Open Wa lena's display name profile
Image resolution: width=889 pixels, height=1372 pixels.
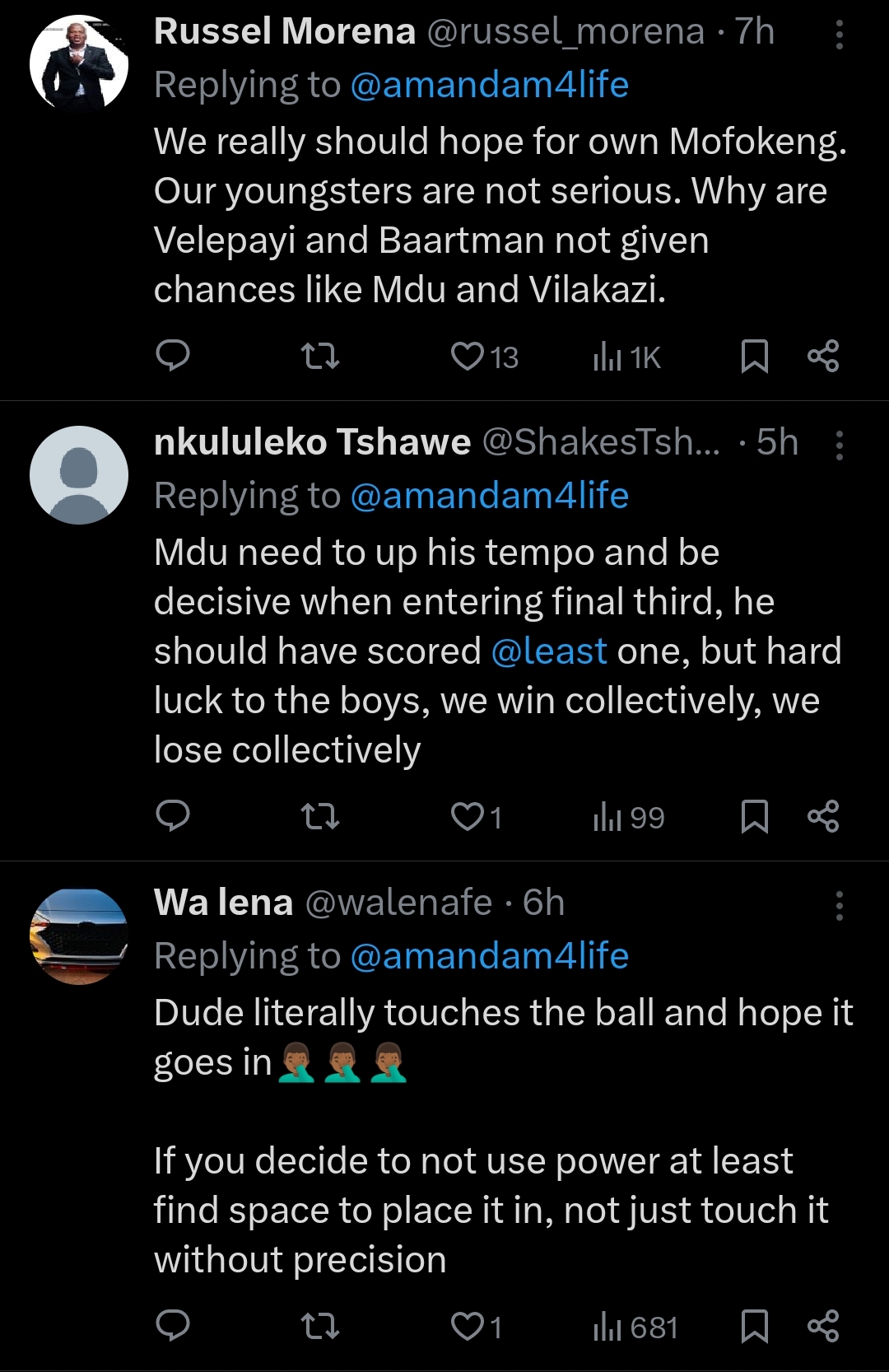coord(223,903)
